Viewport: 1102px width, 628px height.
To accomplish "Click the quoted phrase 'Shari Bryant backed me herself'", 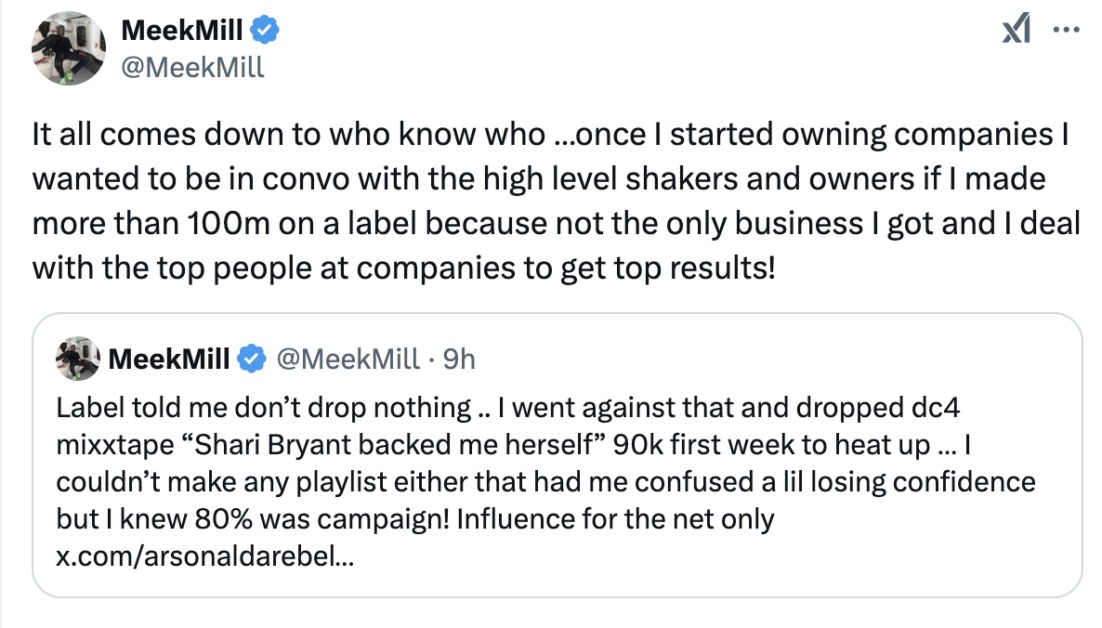I will tap(395, 445).
